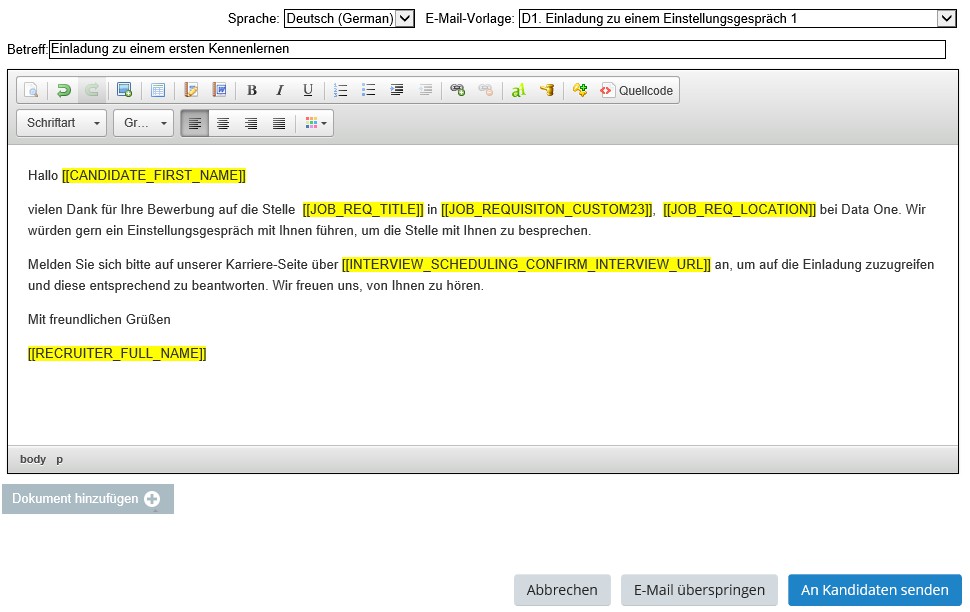Click the An Kandidaten senden button
The image size is (970, 612).
pyautogui.click(x=874, y=590)
